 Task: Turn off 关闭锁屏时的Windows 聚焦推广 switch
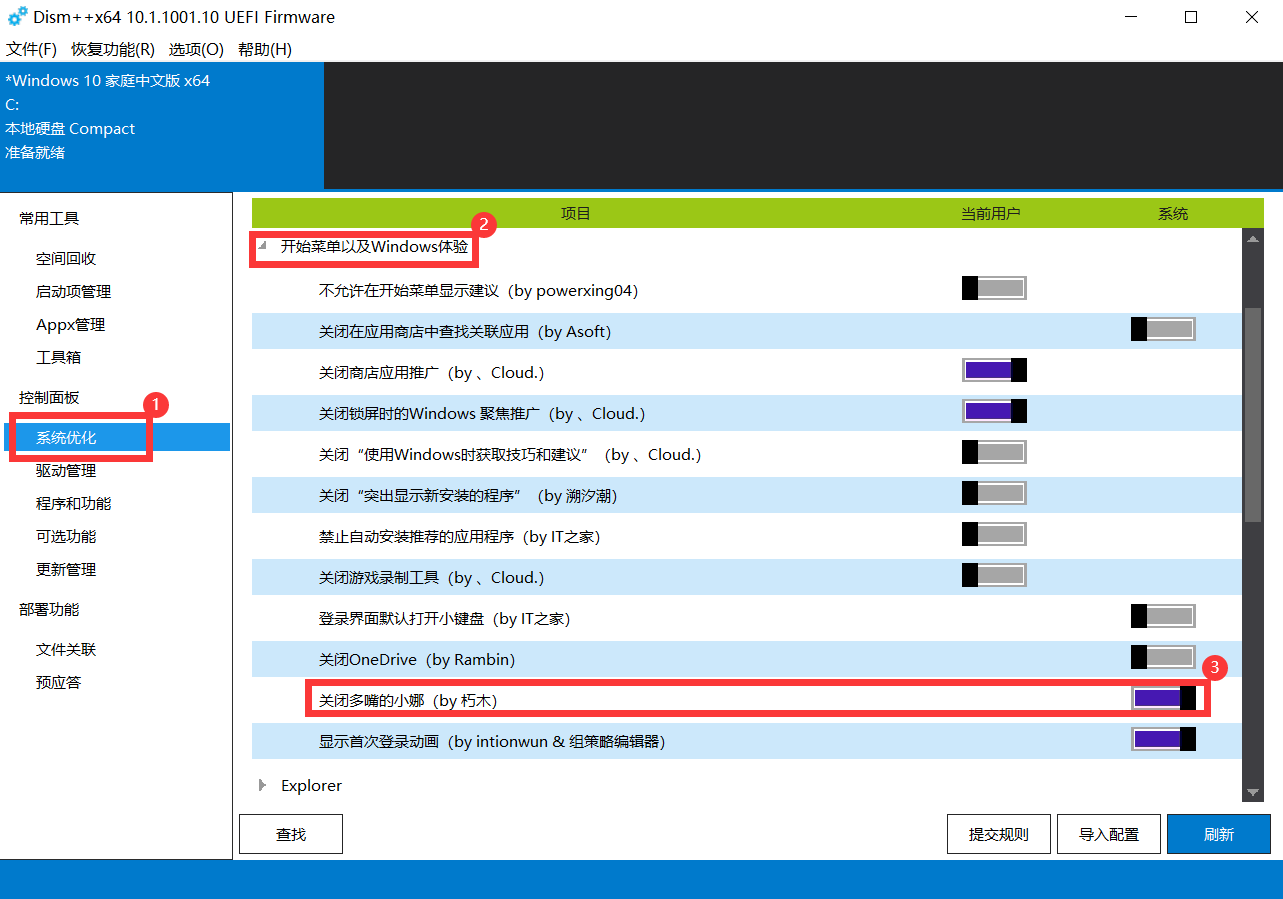994,411
